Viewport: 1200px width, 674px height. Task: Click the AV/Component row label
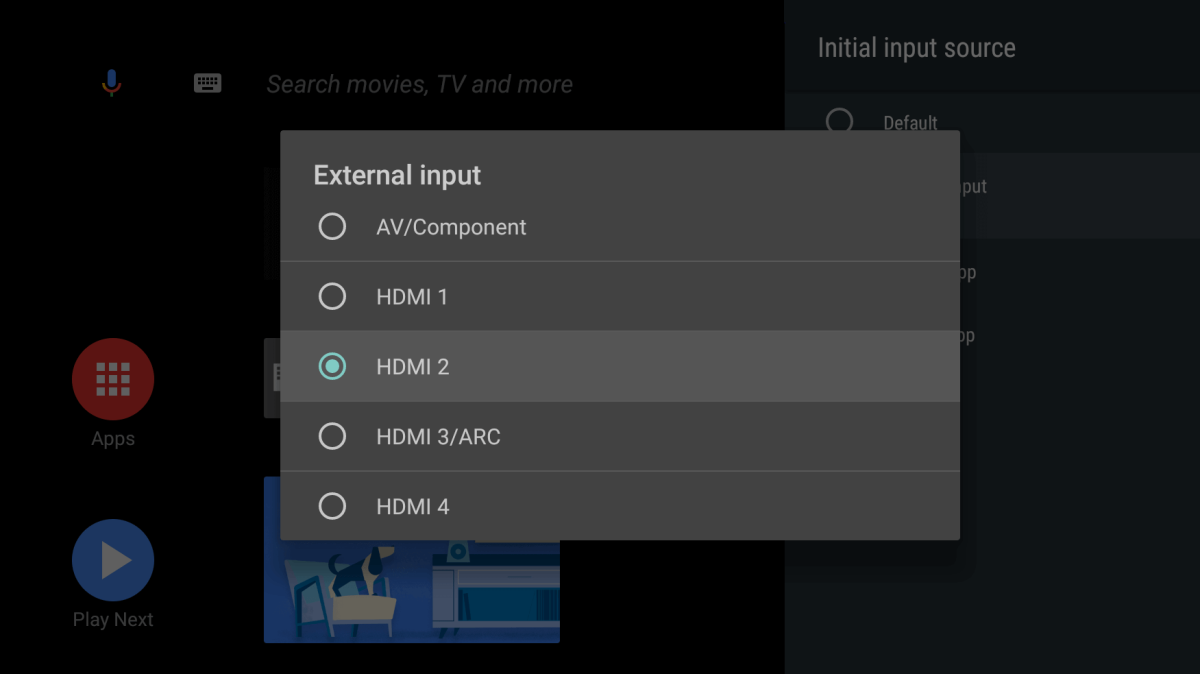tap(451, 226)
